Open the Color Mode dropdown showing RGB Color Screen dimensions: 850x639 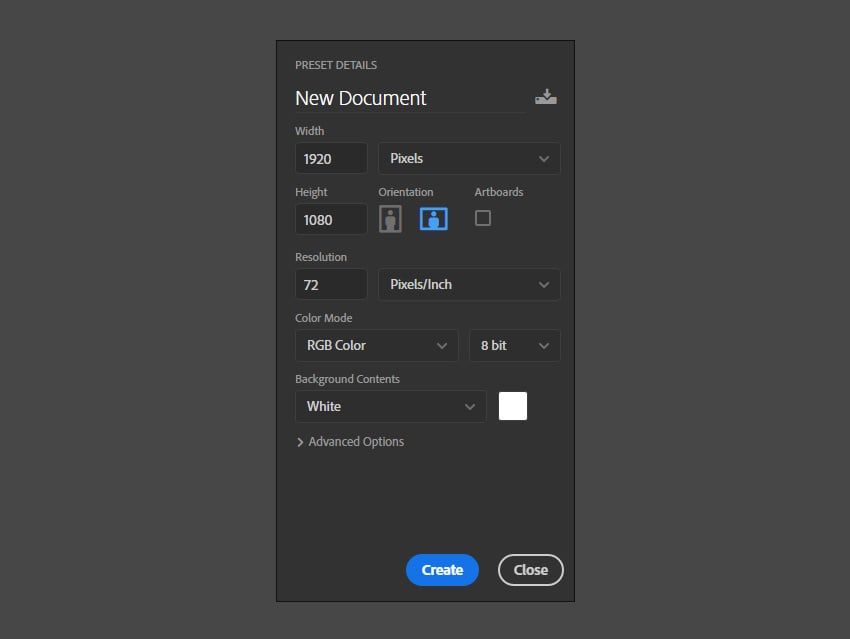point(376,345)
